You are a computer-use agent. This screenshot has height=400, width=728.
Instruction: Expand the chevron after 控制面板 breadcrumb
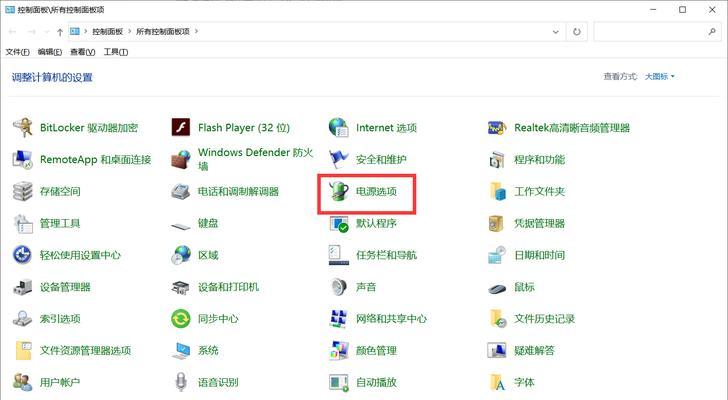tap(130, 31)
